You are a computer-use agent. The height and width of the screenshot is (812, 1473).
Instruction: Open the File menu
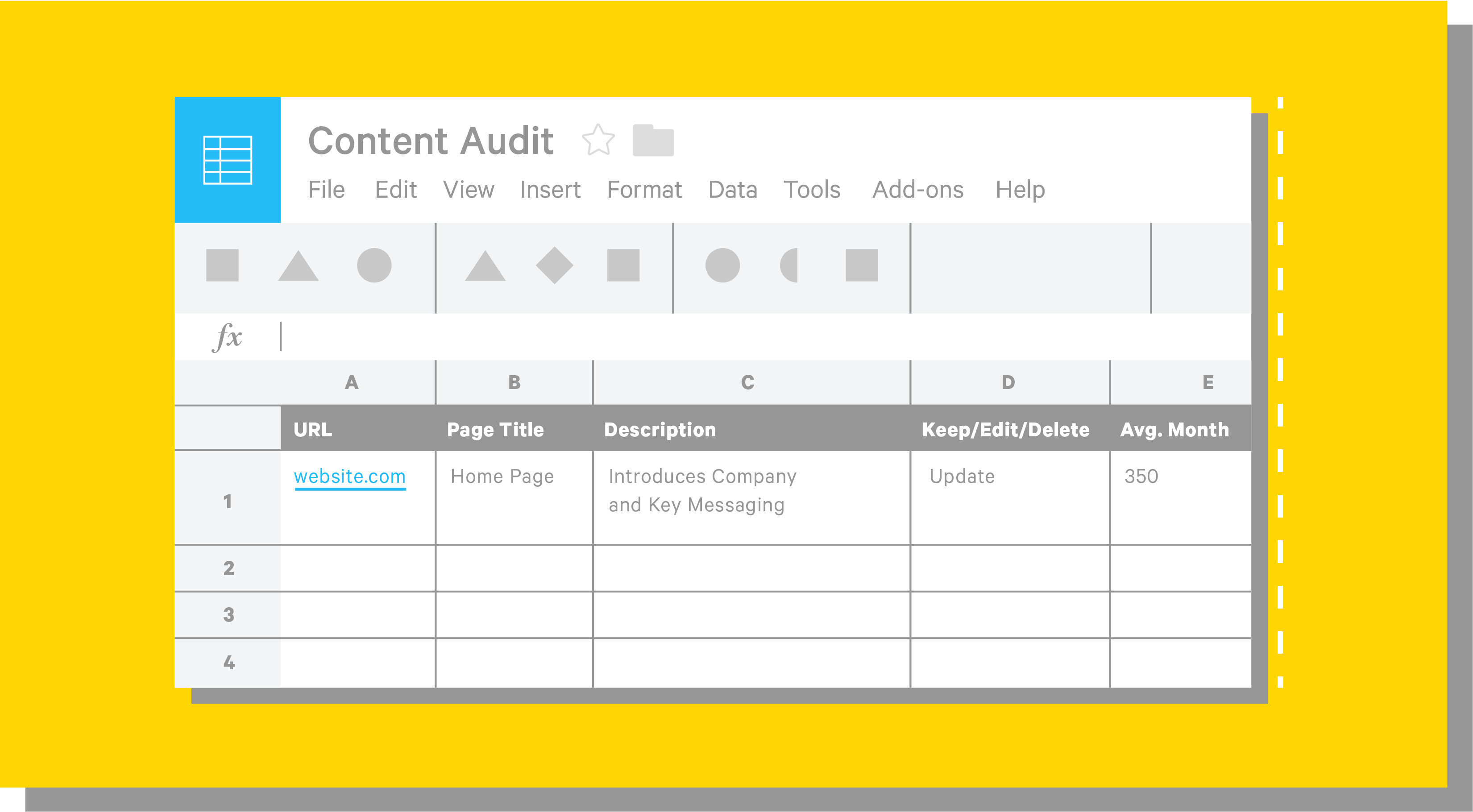pyautogui.click(x=326, y=190)
